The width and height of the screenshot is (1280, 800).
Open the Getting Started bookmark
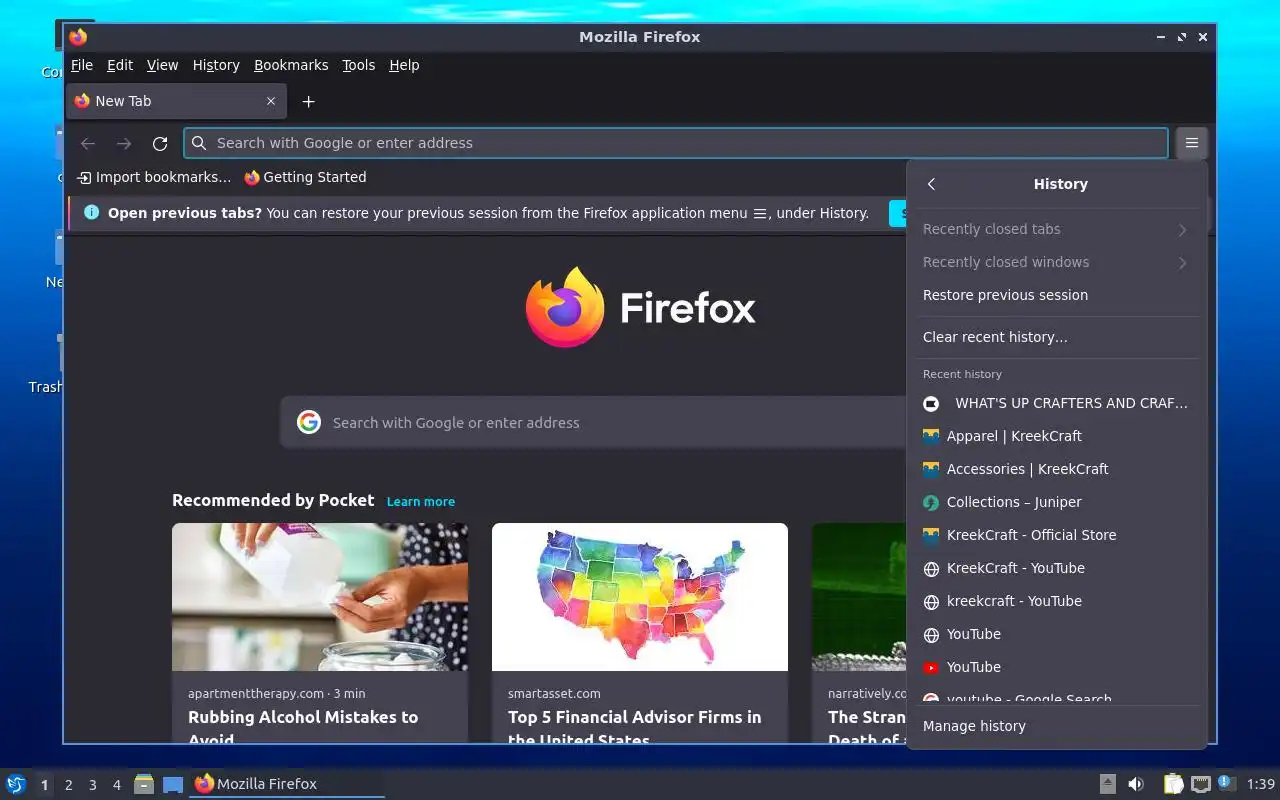306,177
